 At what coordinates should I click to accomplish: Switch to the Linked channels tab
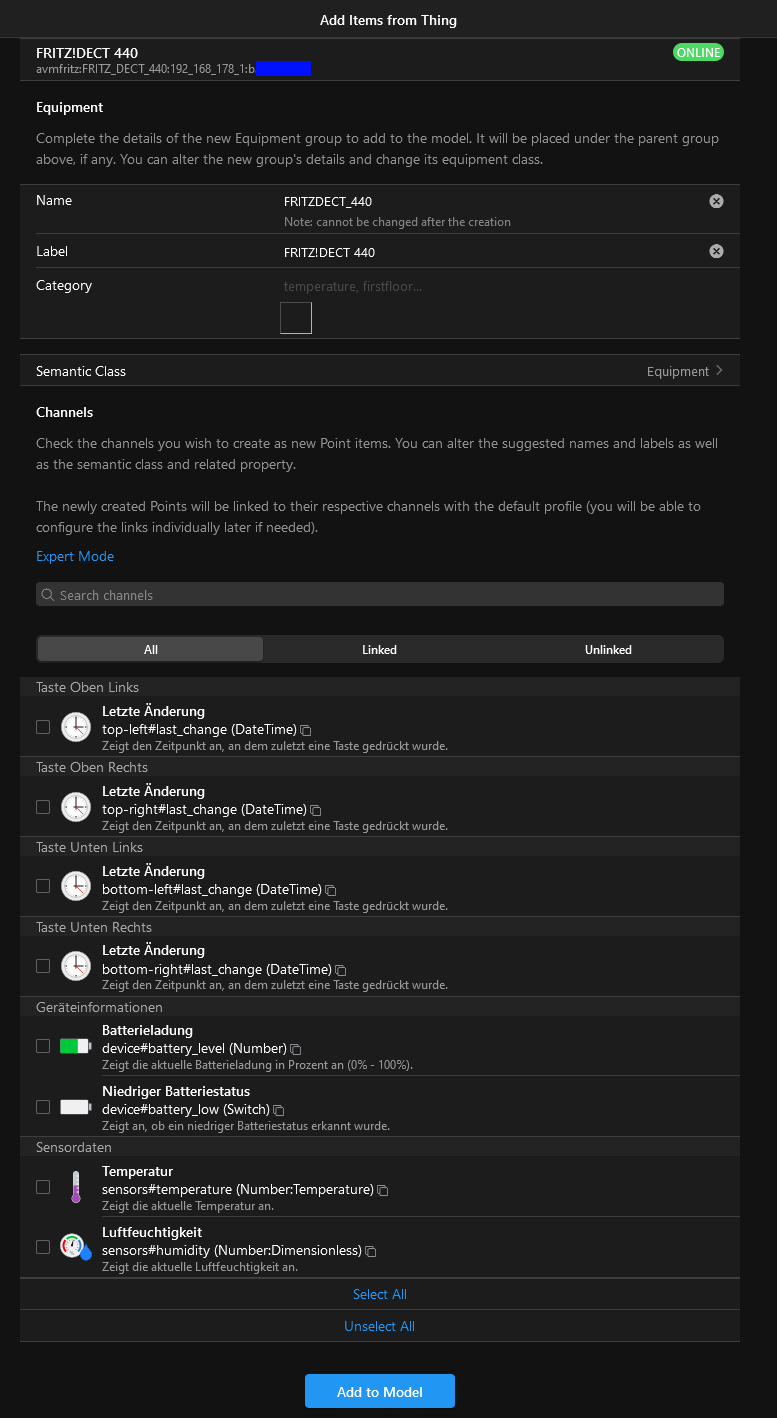tap(379, 650)
